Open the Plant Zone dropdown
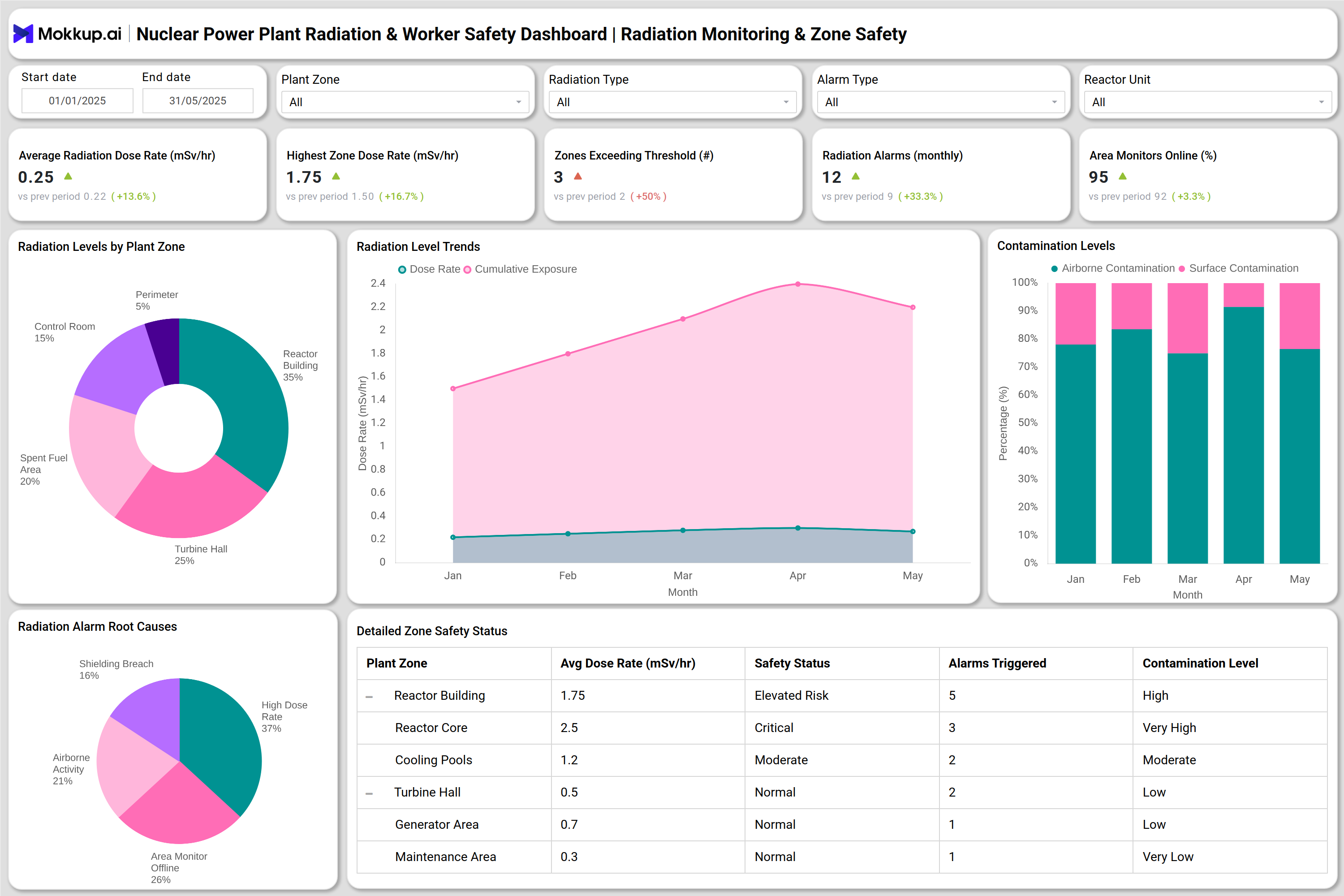 pyautogui.click(x=405, y=102)
